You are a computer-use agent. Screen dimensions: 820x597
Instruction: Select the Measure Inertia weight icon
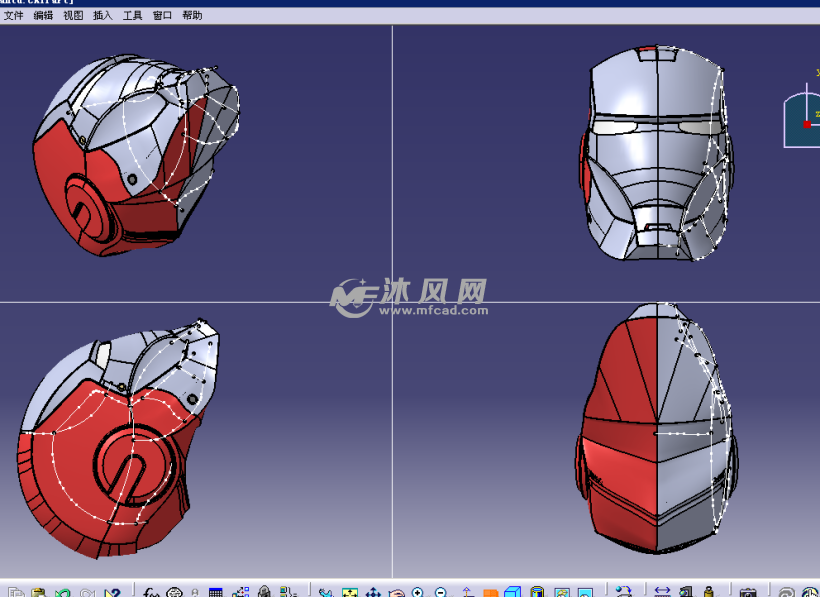(x=709, y=592)
